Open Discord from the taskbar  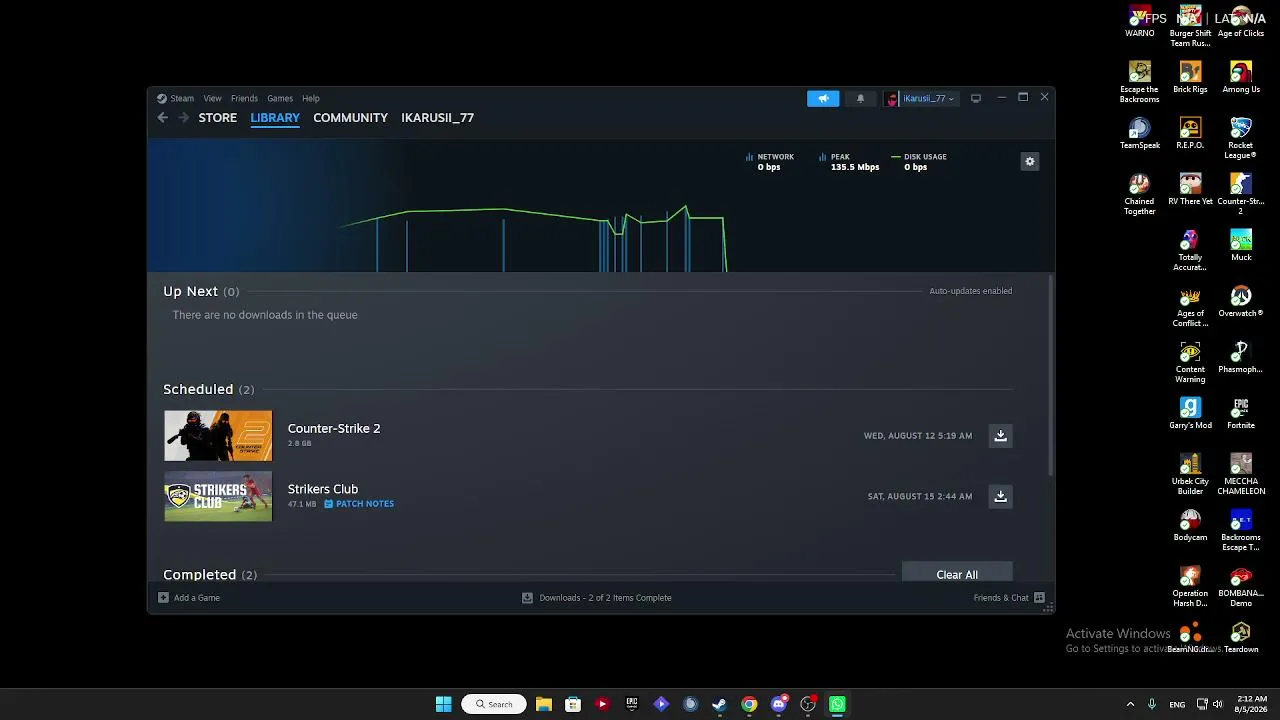click(779, 704)
